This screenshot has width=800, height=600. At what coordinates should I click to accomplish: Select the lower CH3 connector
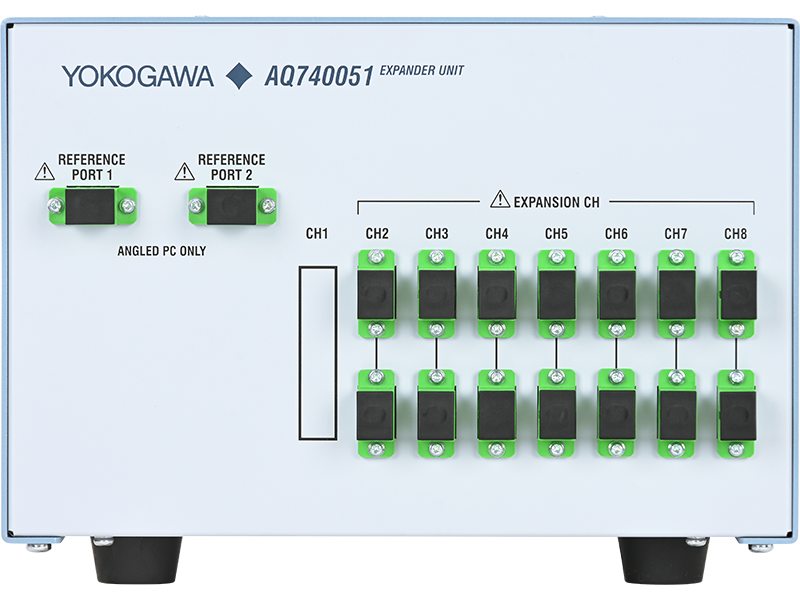pos(437,414)
